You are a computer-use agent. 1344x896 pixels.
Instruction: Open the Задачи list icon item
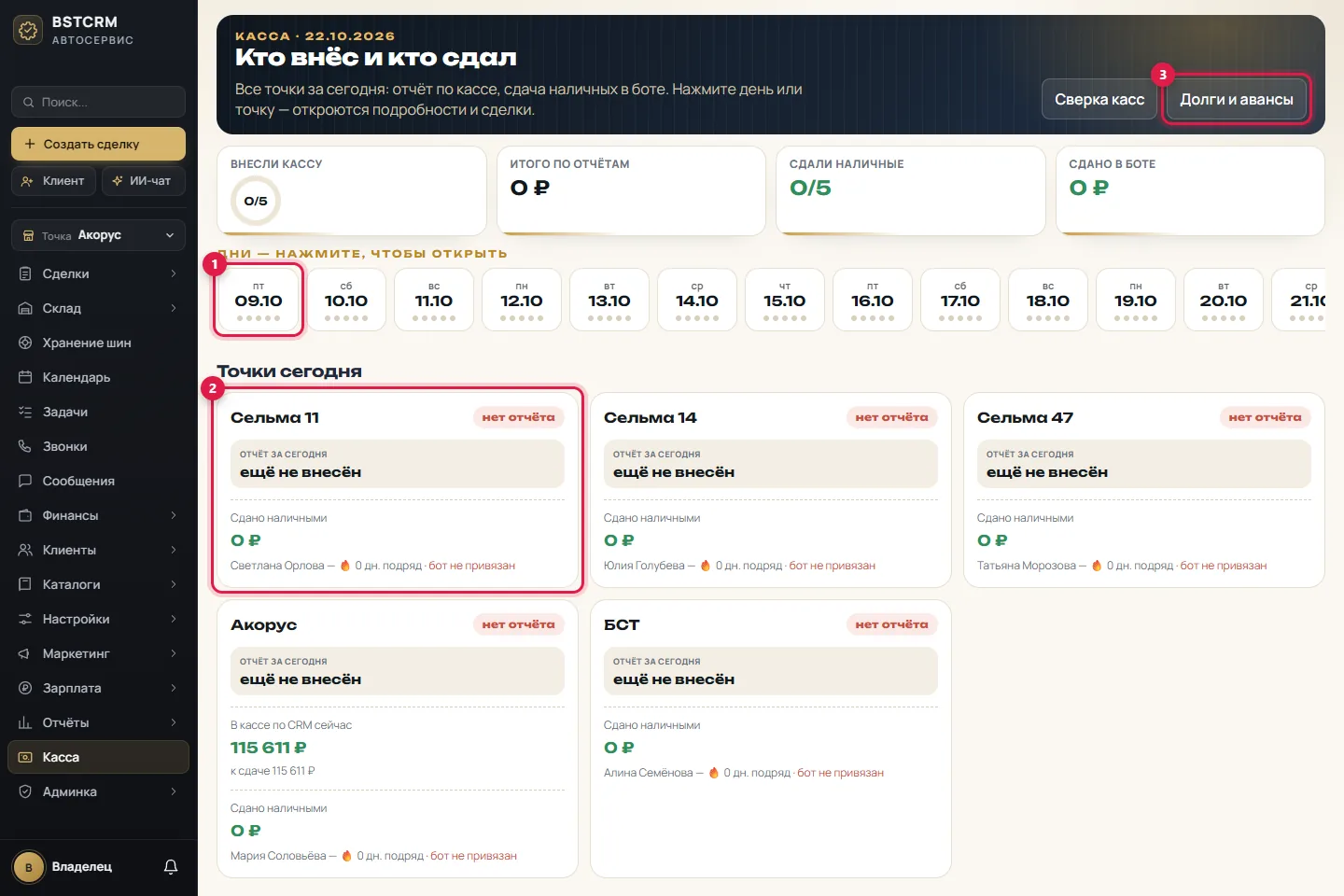[25, 412]
